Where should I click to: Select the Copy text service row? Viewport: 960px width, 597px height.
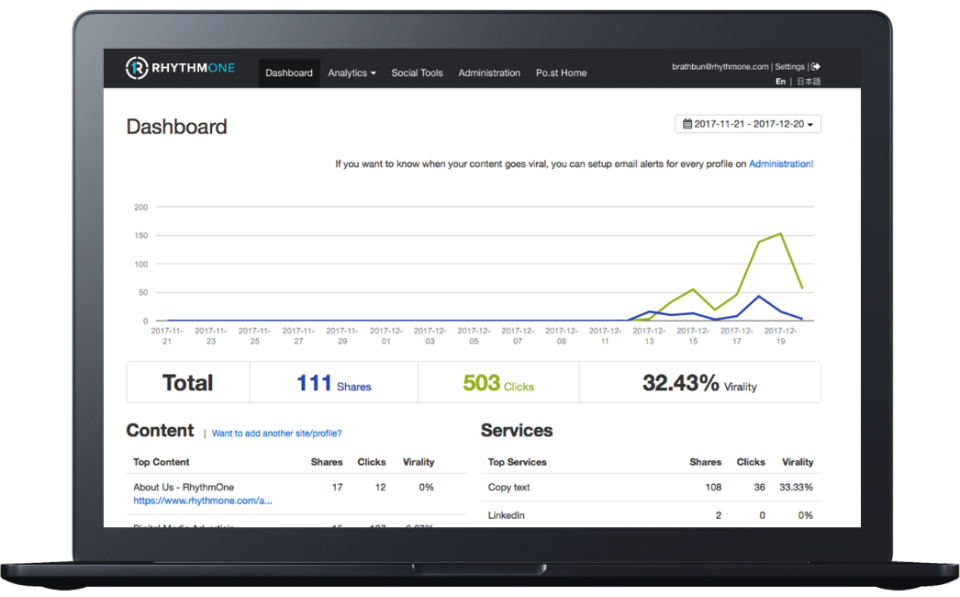(651, 487)
